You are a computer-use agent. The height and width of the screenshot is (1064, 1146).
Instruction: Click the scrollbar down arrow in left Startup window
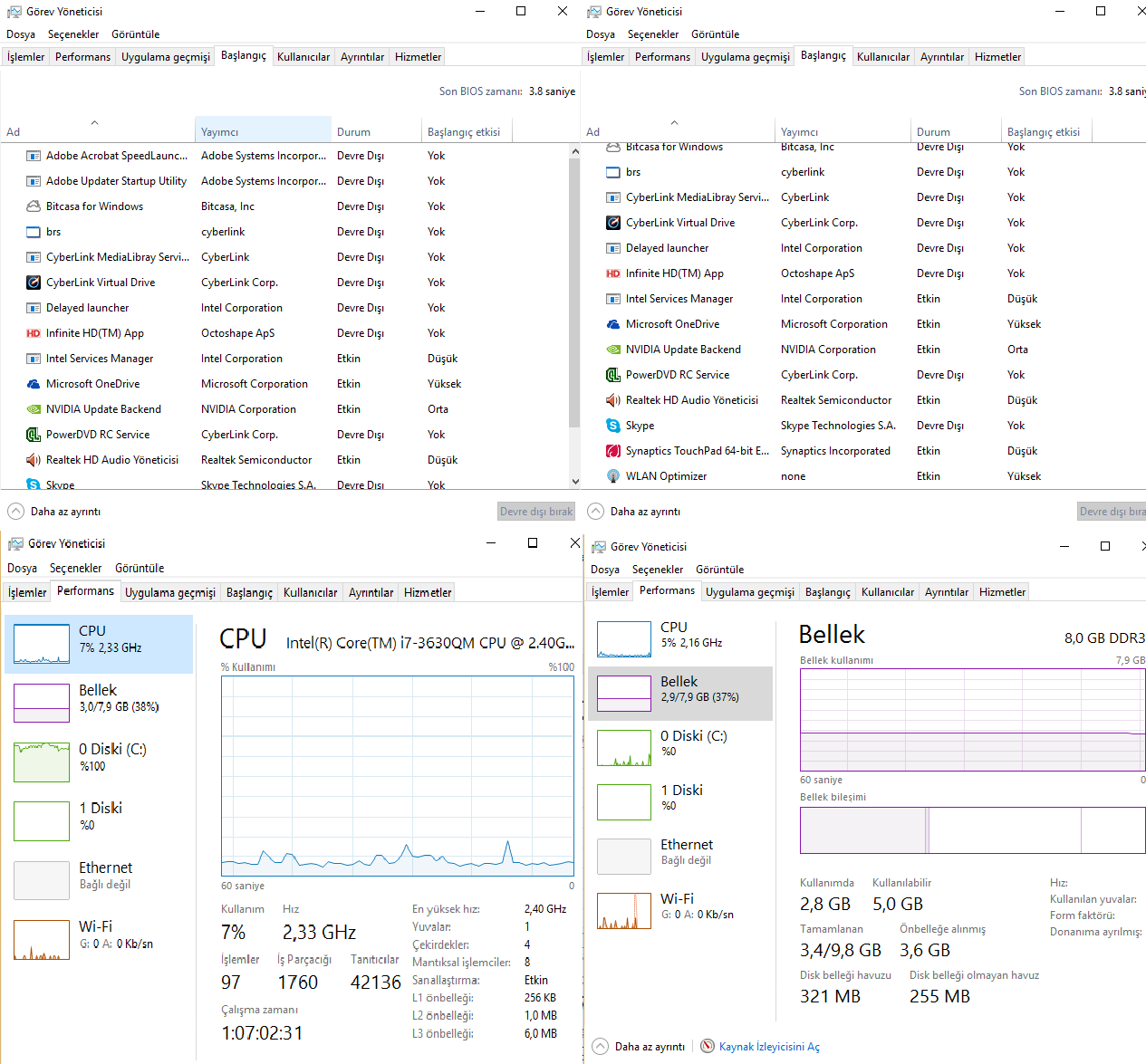(574, 482)
